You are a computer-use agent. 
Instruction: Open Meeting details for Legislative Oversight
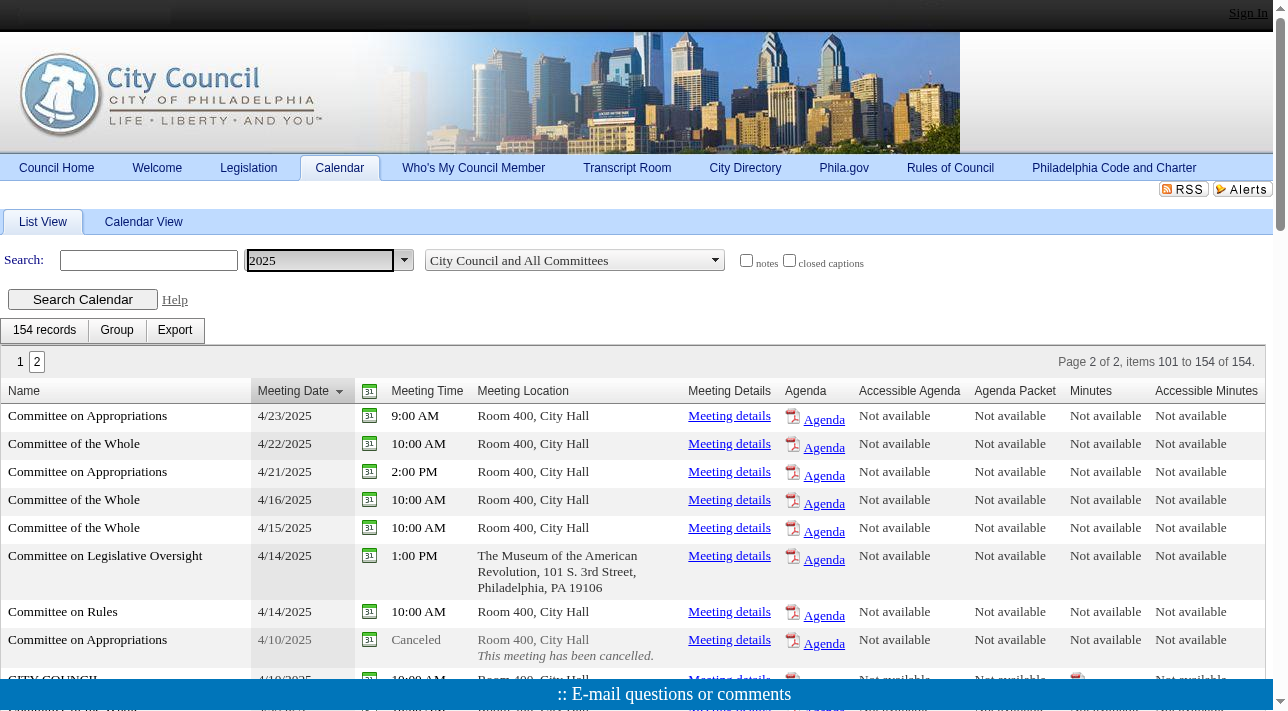pos(729,556)
